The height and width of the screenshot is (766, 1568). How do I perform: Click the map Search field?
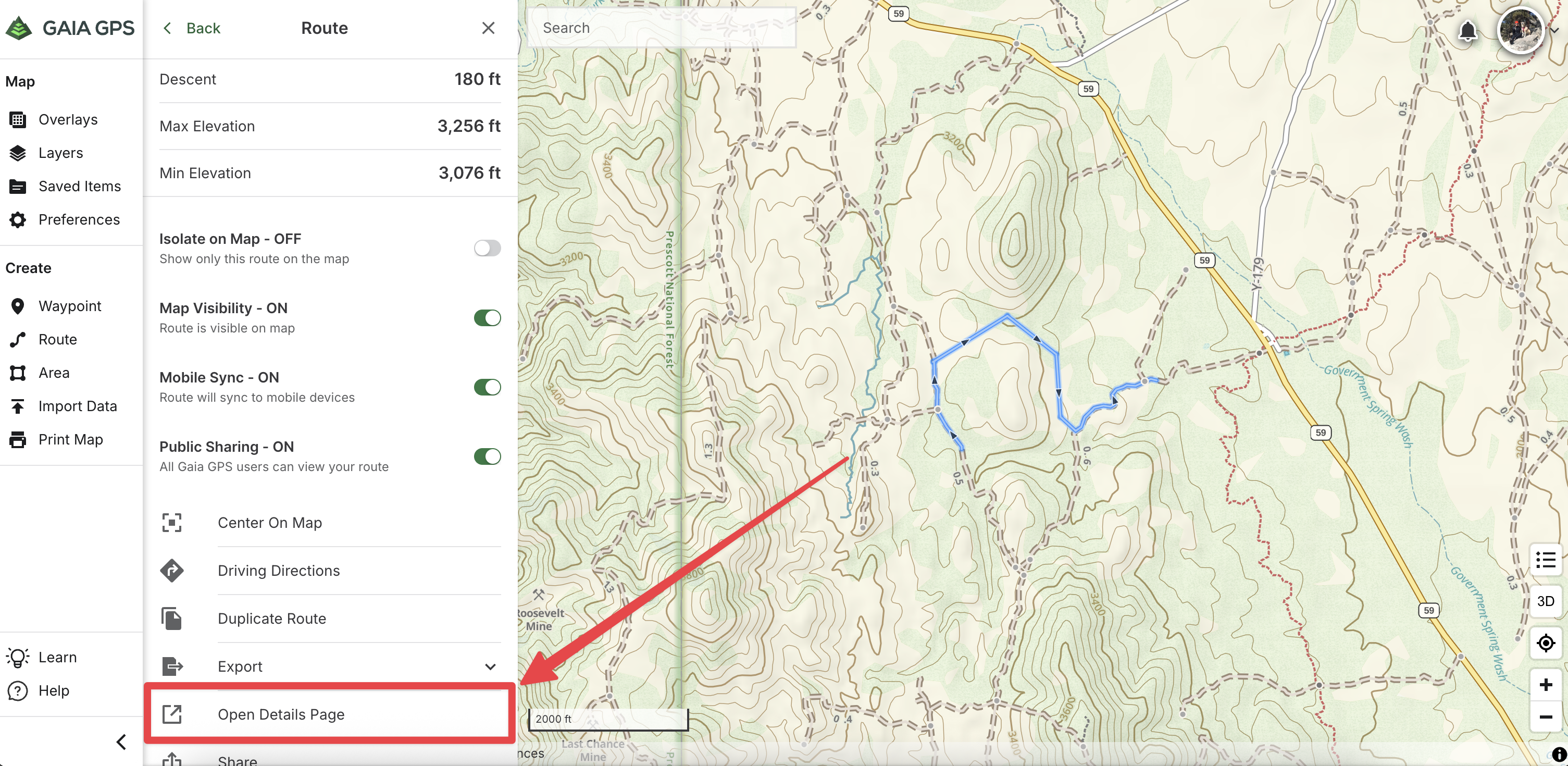coord(661,28)
